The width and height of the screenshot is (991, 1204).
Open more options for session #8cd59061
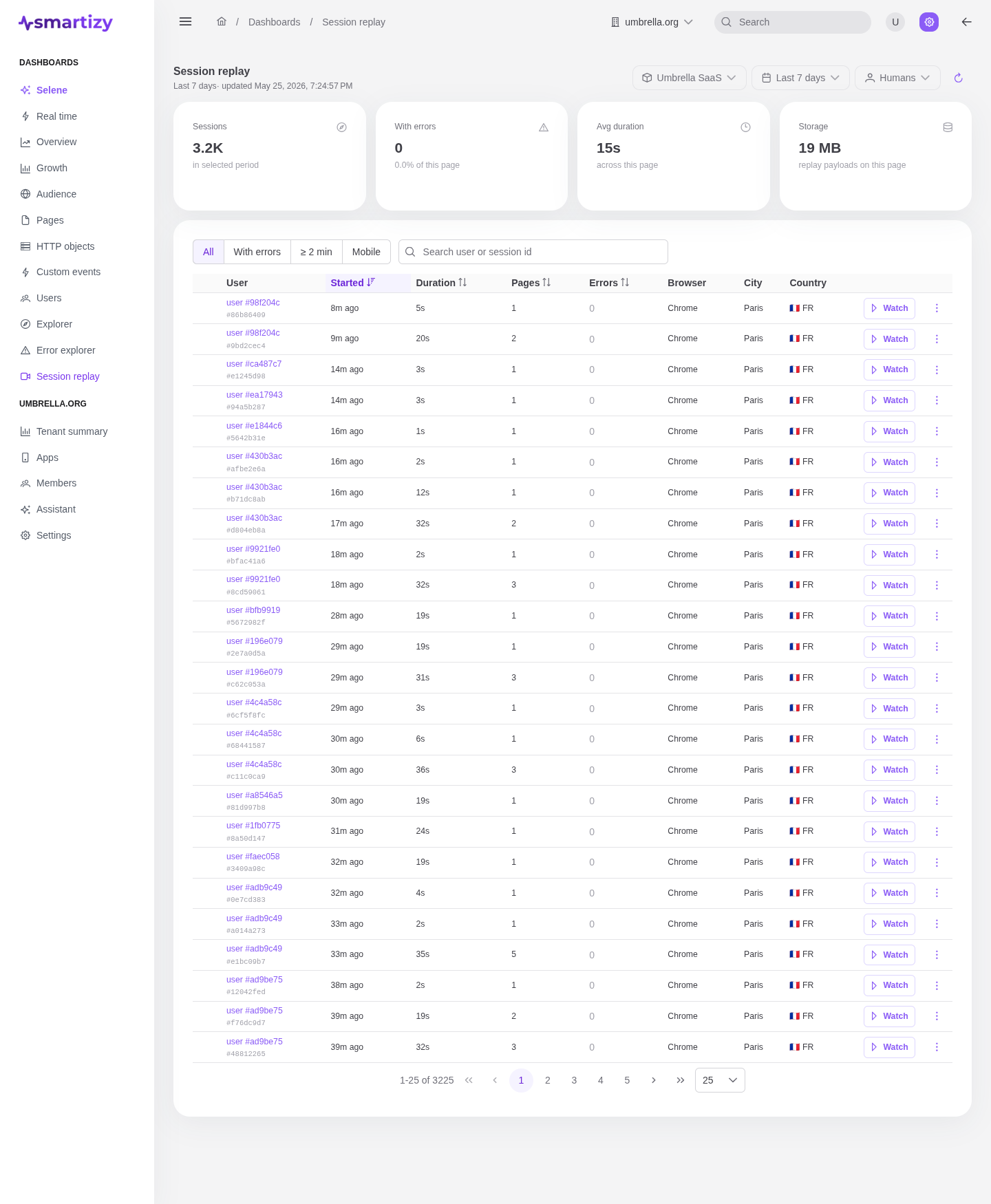(x=937, y=585)
